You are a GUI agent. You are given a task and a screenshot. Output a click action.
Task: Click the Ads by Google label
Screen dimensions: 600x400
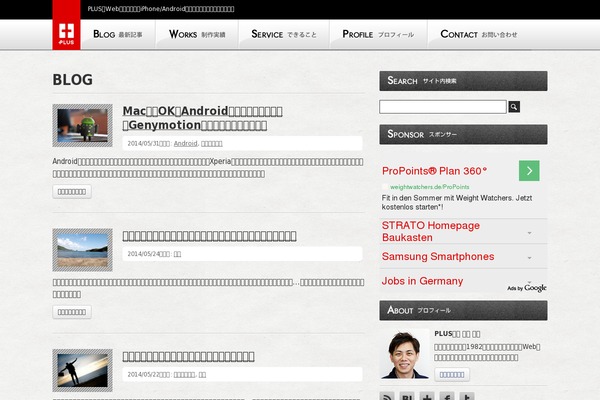point(527,288)
